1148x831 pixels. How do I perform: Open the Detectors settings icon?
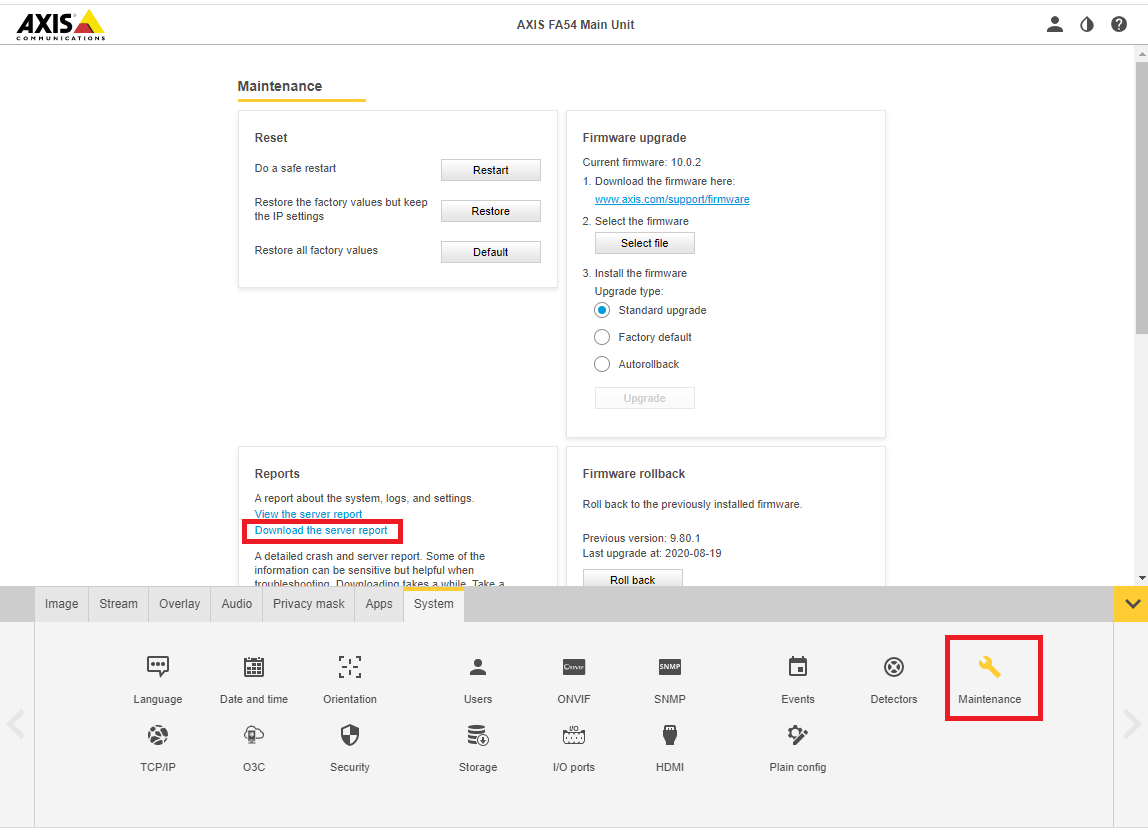[894, 667]
